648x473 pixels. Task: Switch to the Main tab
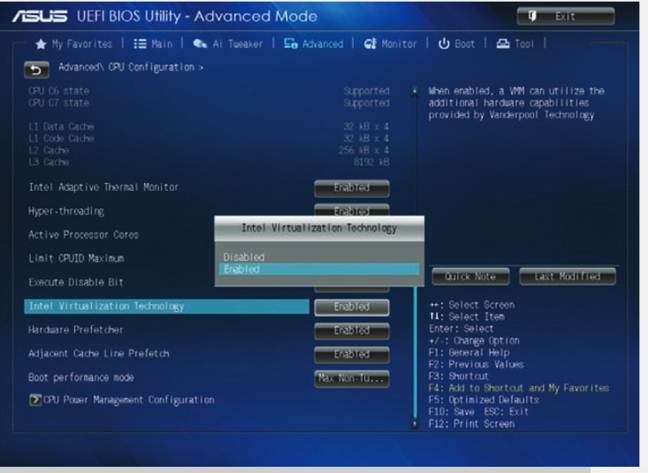153,44
